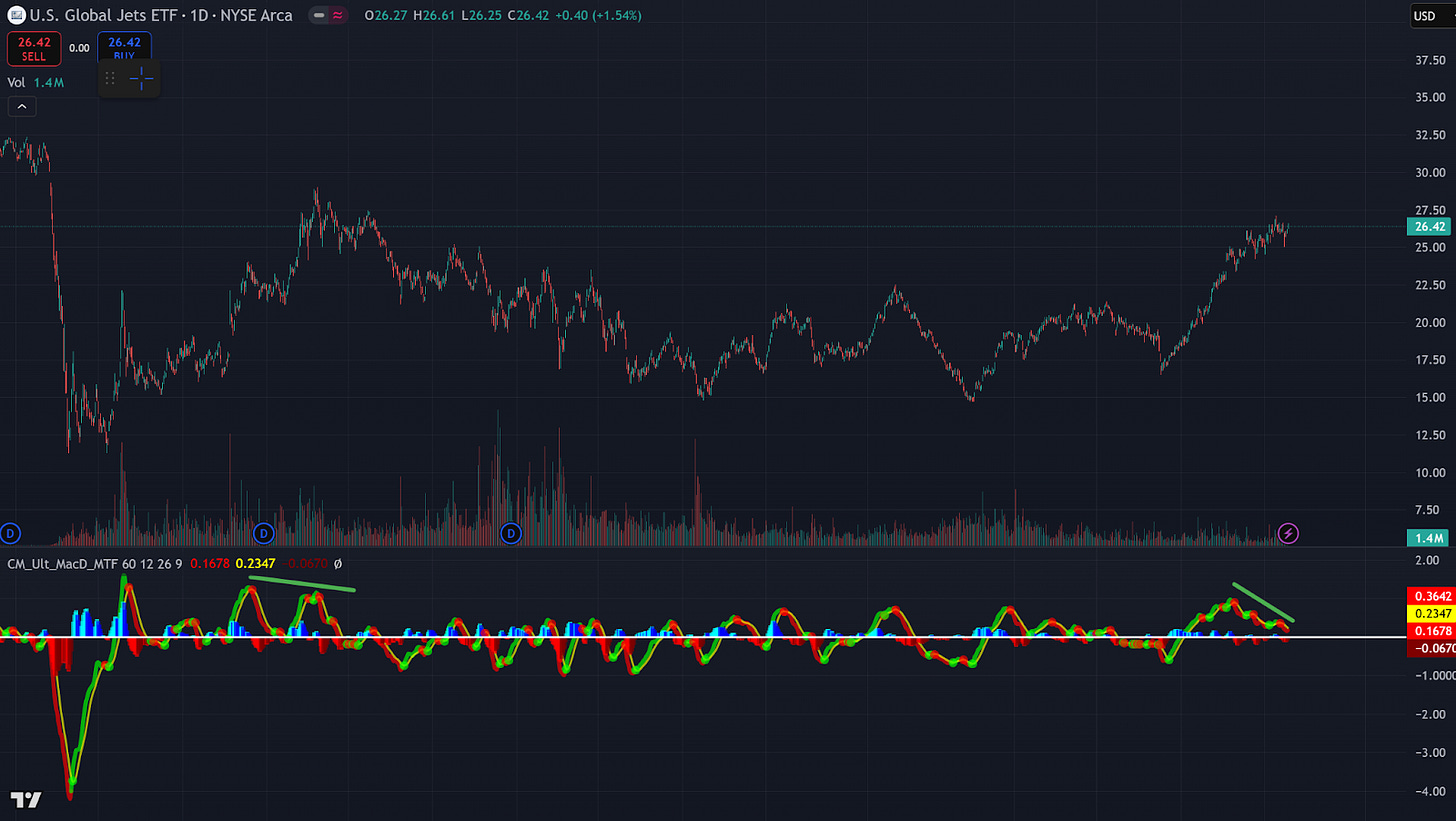Click the 22.50 price axis label

click(x=1429, y=285)
